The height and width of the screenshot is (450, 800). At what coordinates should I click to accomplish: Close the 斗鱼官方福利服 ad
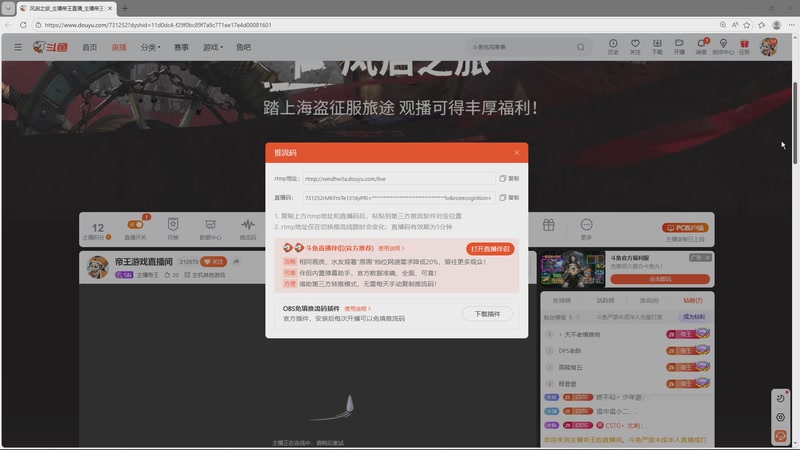pos(708,258)
